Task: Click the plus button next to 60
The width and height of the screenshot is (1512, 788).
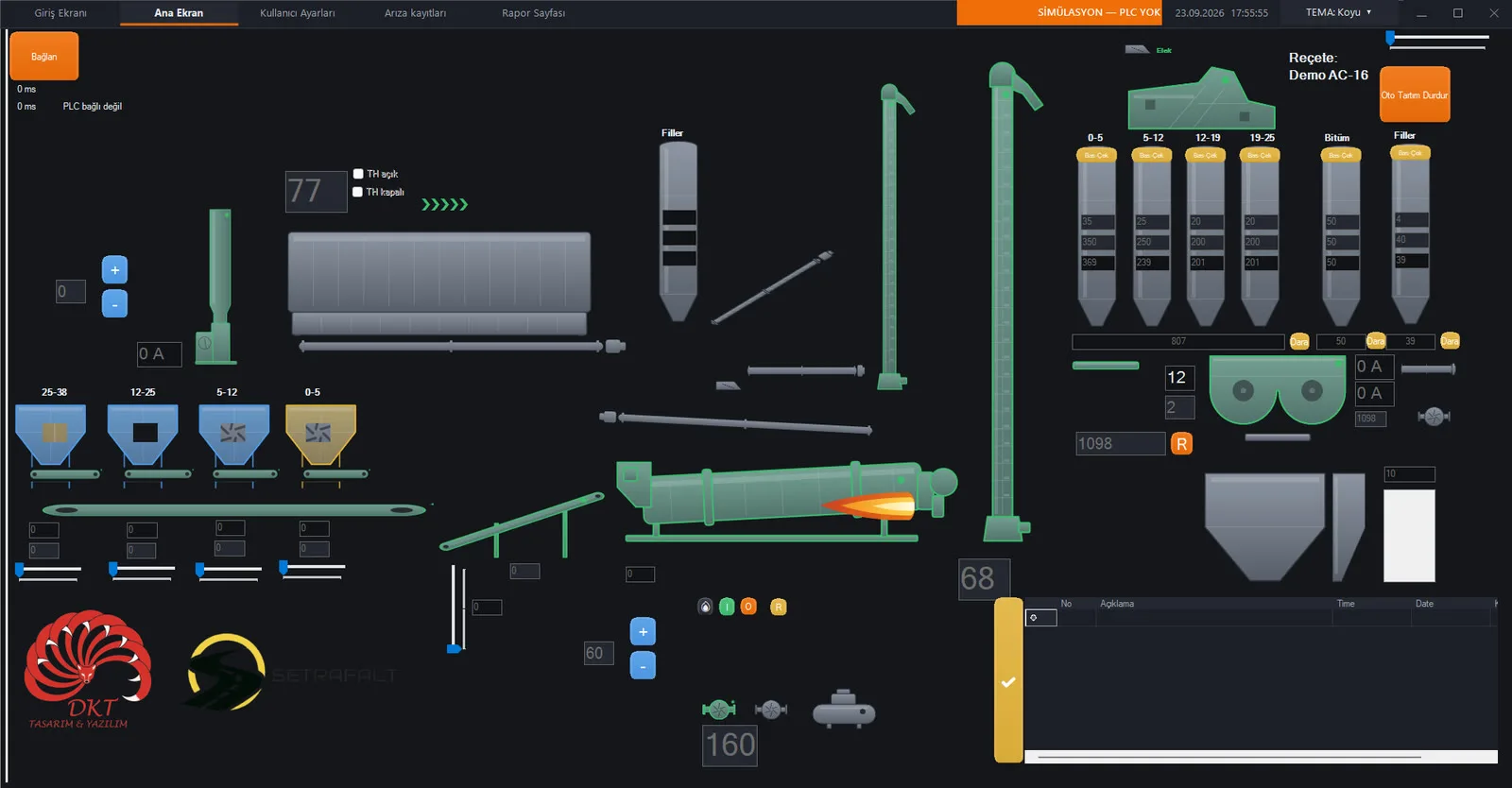Action: [x=643, y=632]
